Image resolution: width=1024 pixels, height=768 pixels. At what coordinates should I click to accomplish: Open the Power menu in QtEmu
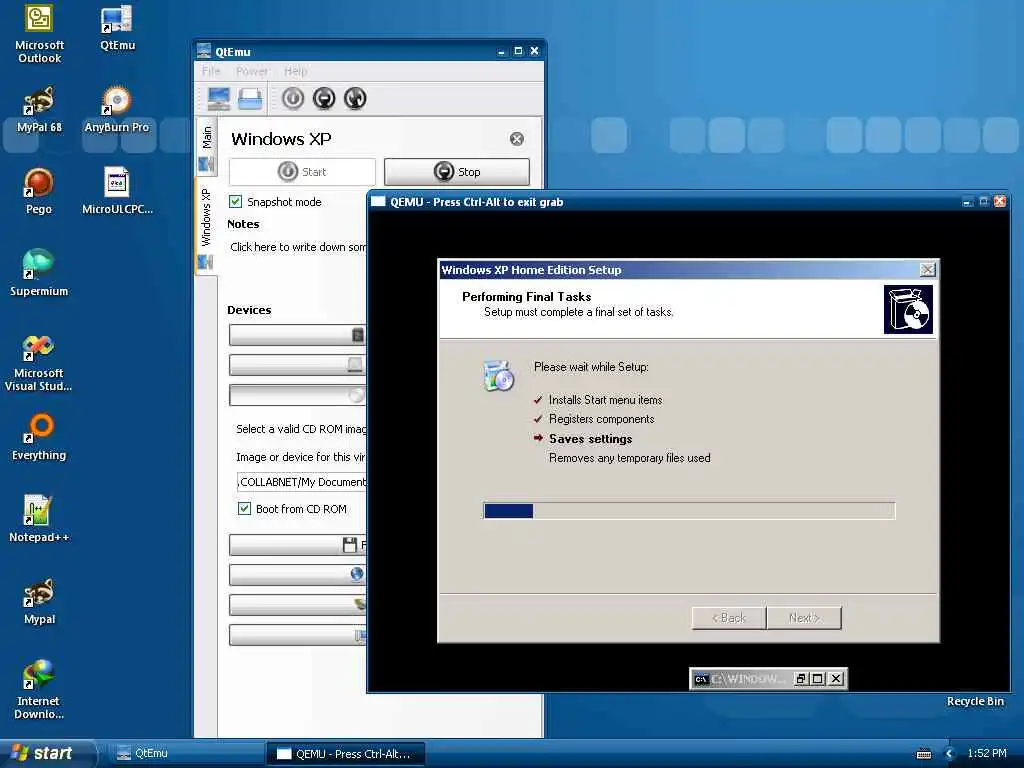point(252,71)
